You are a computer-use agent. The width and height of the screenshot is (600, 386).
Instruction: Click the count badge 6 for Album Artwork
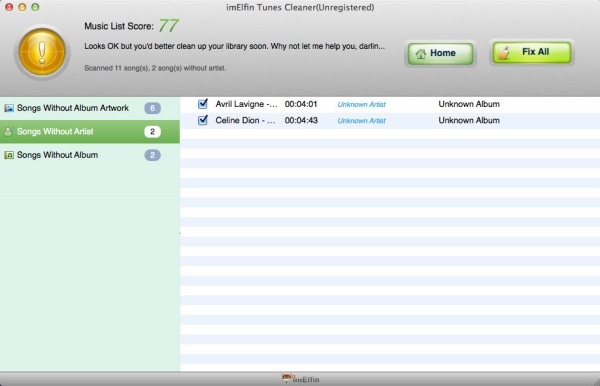tap(152, 108)
